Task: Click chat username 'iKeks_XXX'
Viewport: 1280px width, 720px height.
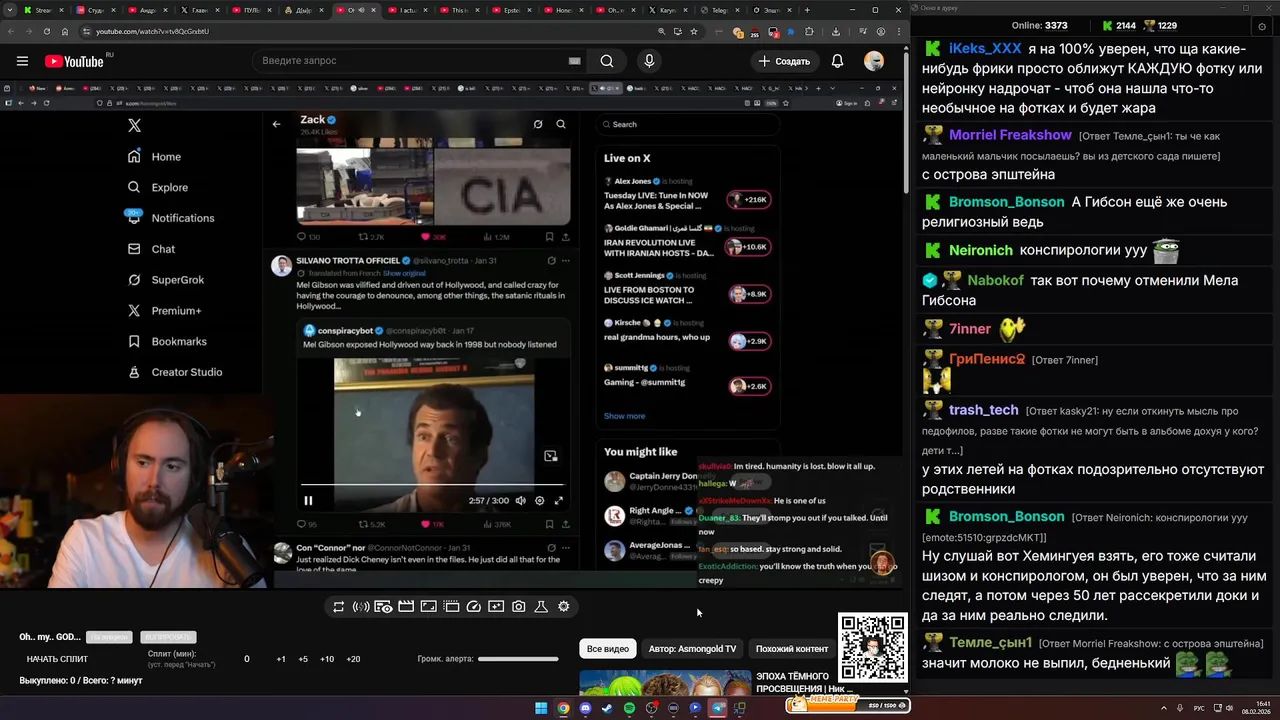Action: click(985, 49)
